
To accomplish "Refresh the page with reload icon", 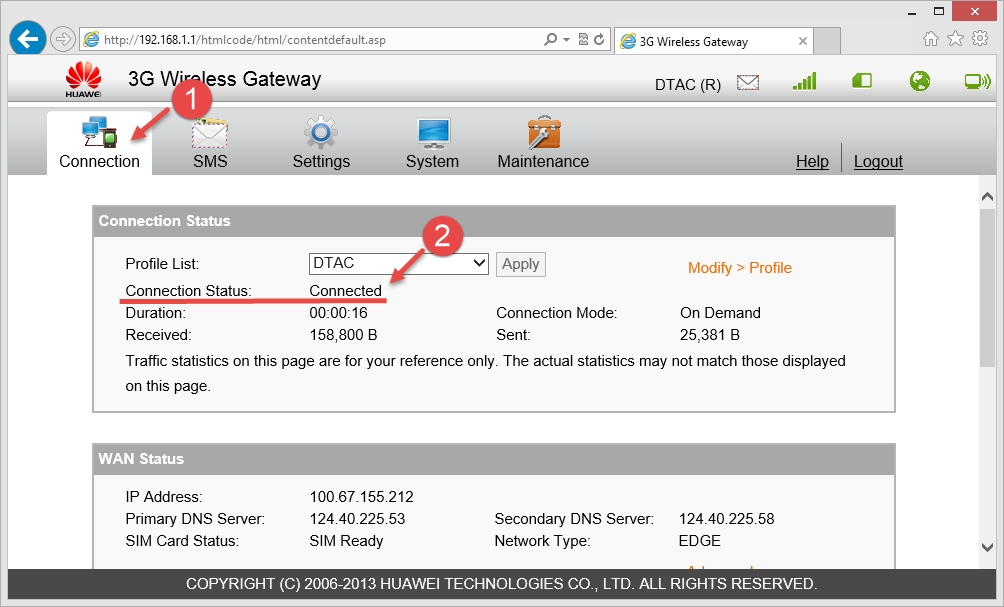I will 599,40.
